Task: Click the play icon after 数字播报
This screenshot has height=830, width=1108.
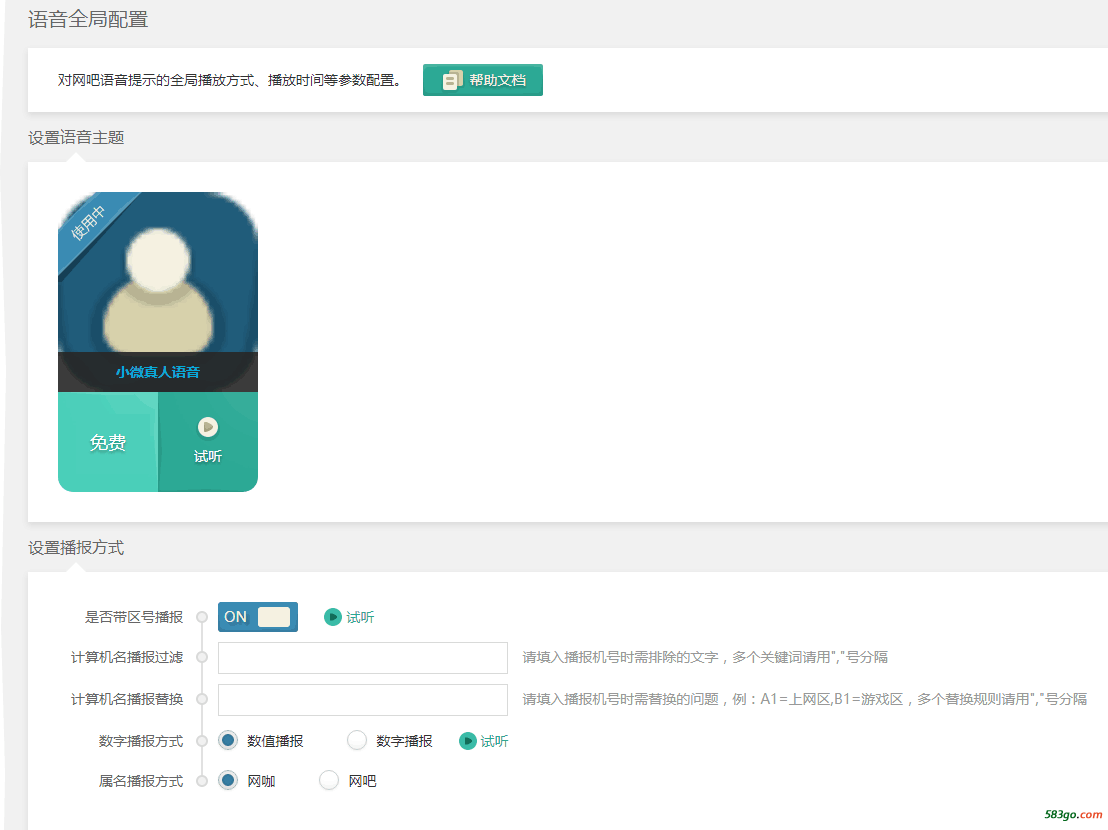Action: [468, 741]
